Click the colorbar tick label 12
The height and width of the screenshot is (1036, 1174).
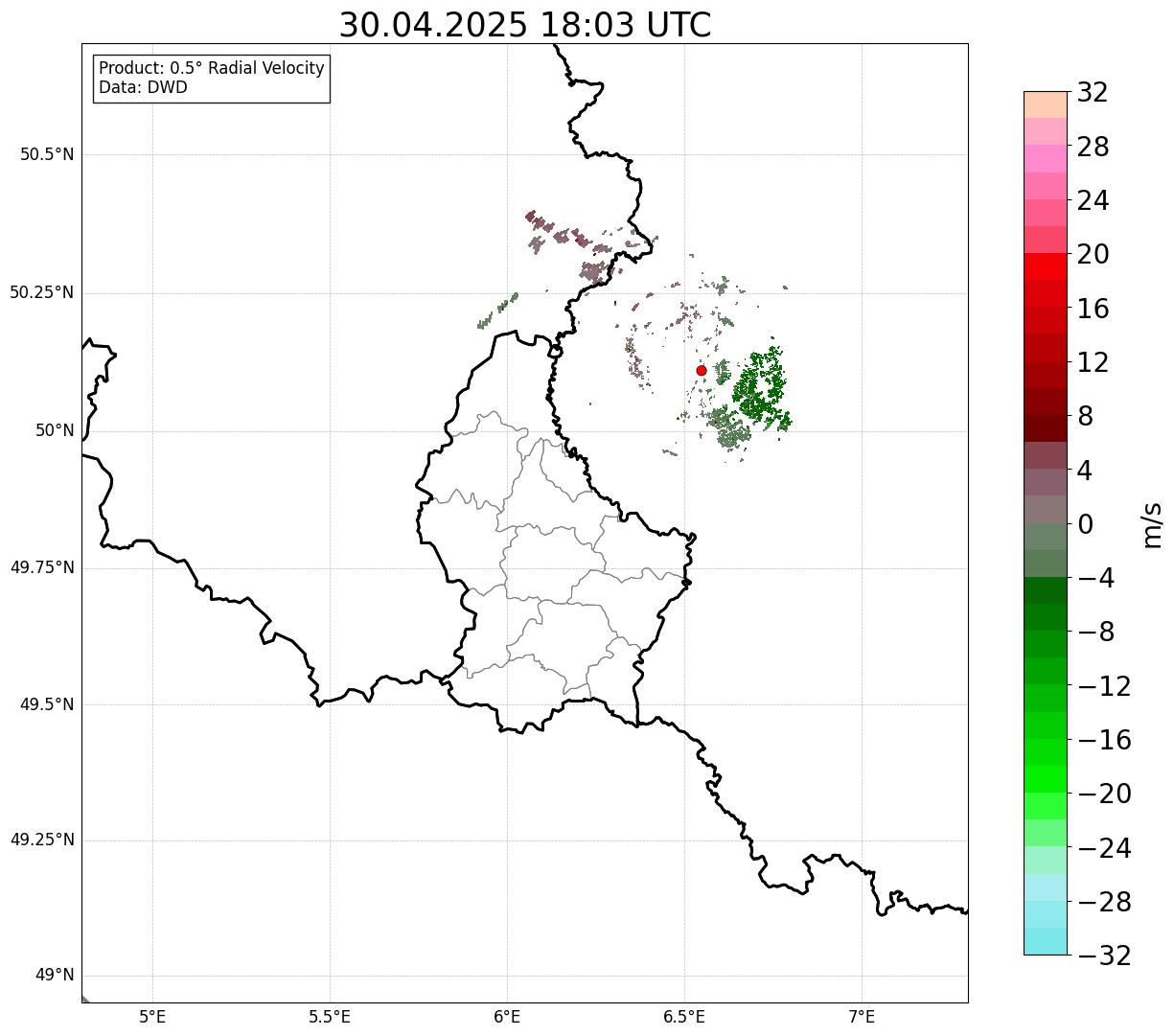point(1093,362)
